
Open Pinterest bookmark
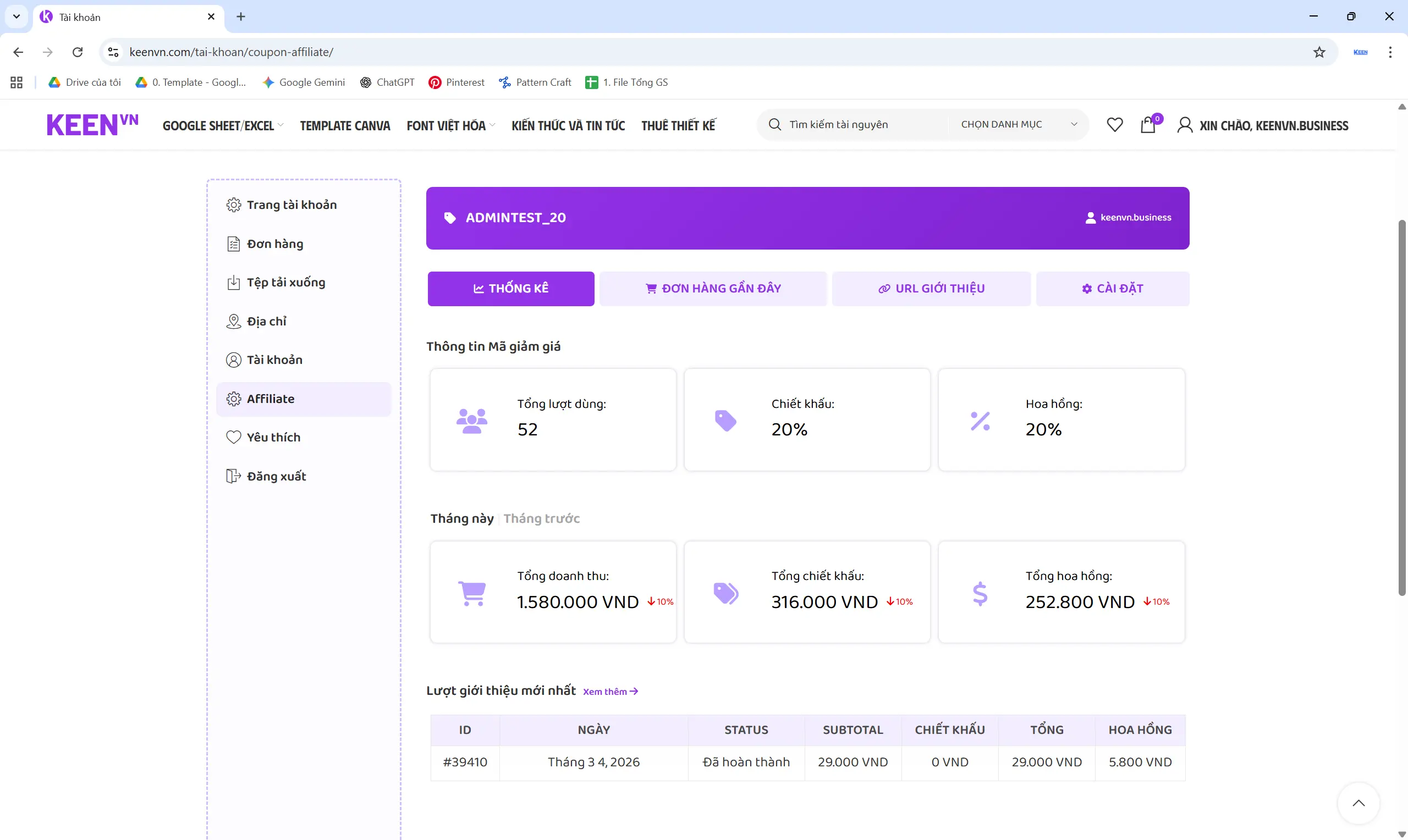(x=457, y=82)
